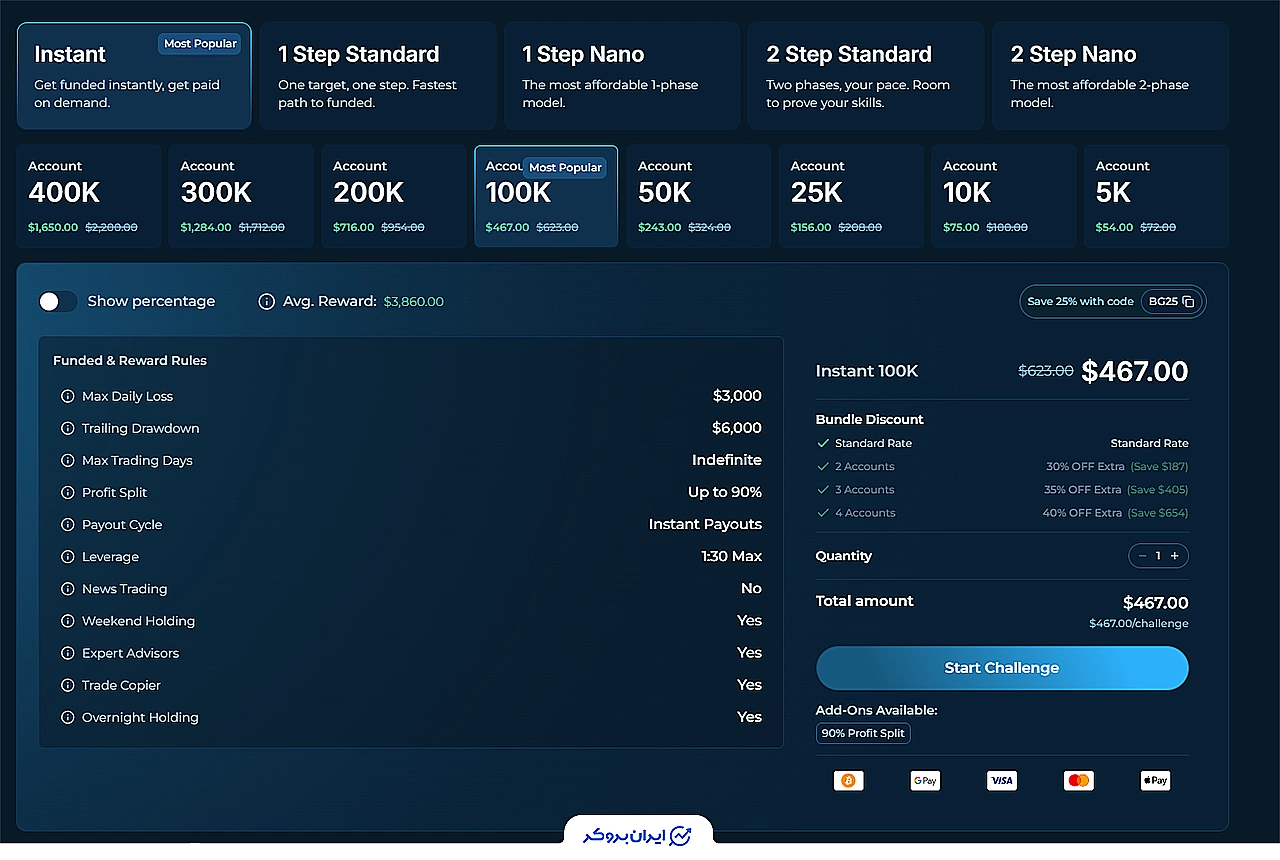This screenshot has height=860, width=1280.
Task: Choose the Apple Pay payment icon
Action: click(1155, 781)
